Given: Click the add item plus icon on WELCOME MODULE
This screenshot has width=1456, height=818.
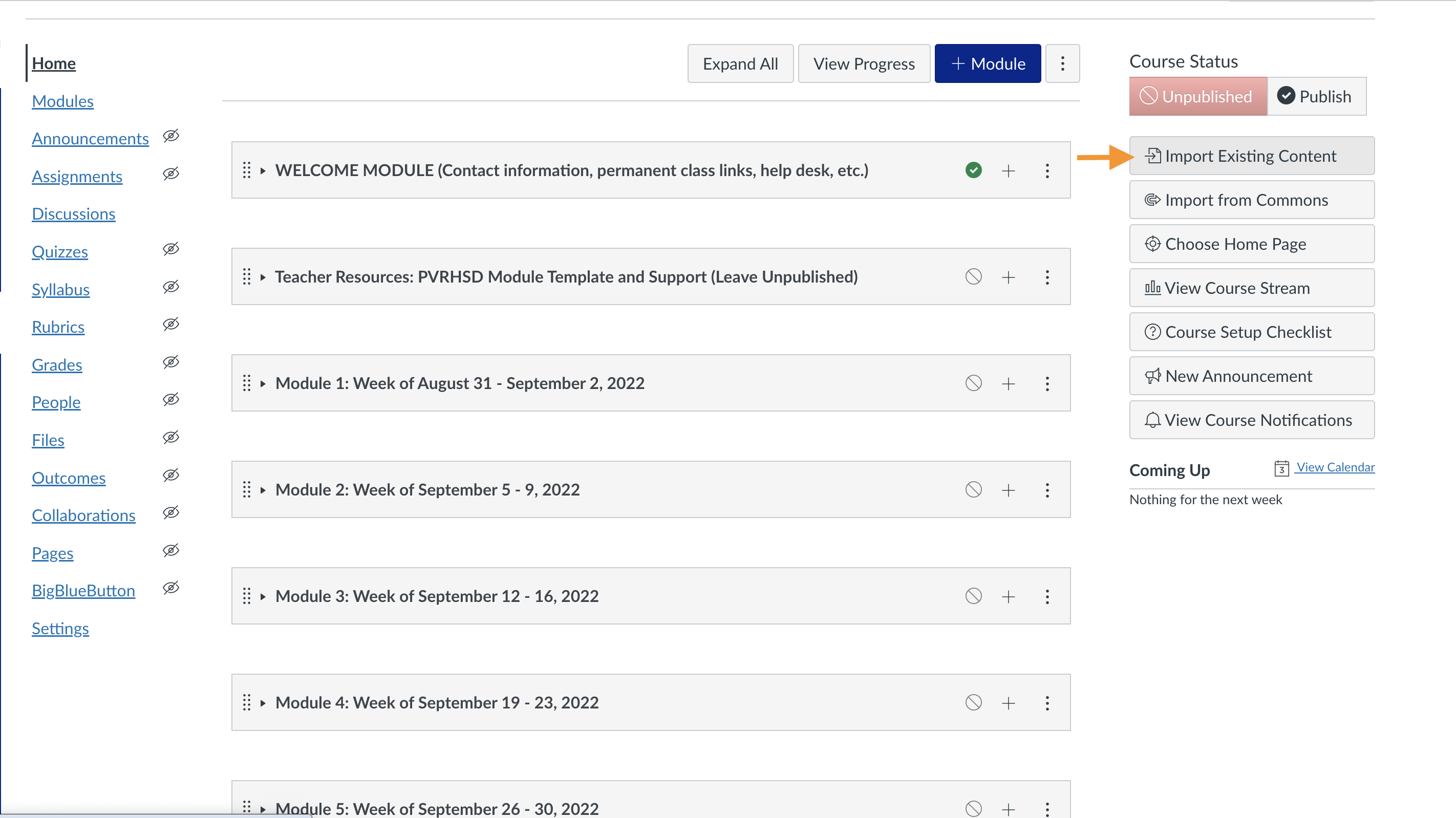Looking at the screenshot, I should (1009, 171).
